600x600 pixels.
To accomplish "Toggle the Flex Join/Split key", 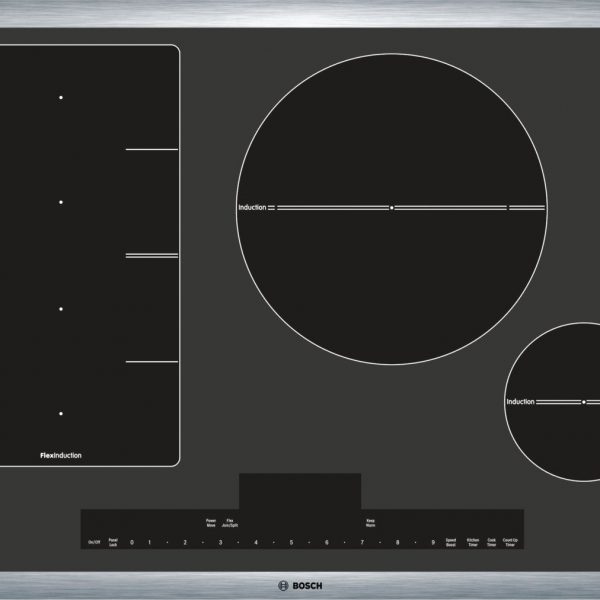I will (x=230, y=523).
